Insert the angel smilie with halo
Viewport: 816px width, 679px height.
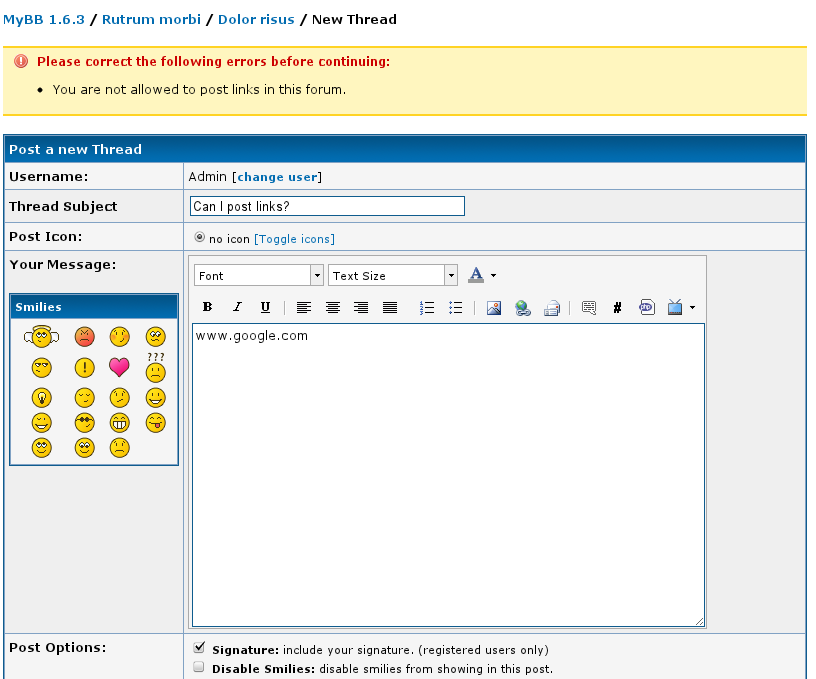pyautogui.click(x=41, y=337)
